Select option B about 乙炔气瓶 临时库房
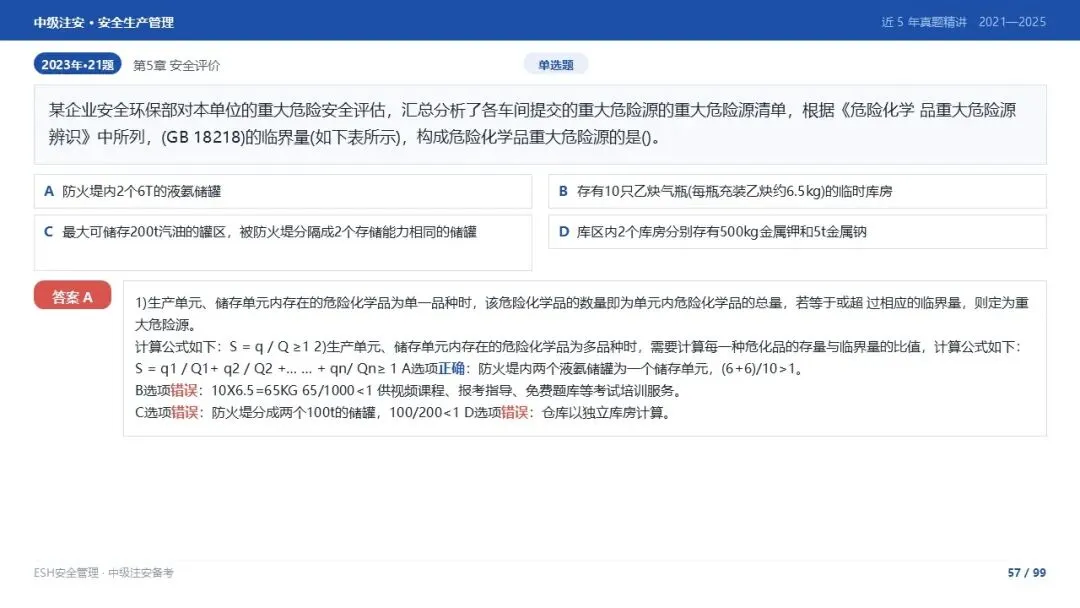Image resolution: width=1080 pixels, height=608 pixels. tap(797, 191)
